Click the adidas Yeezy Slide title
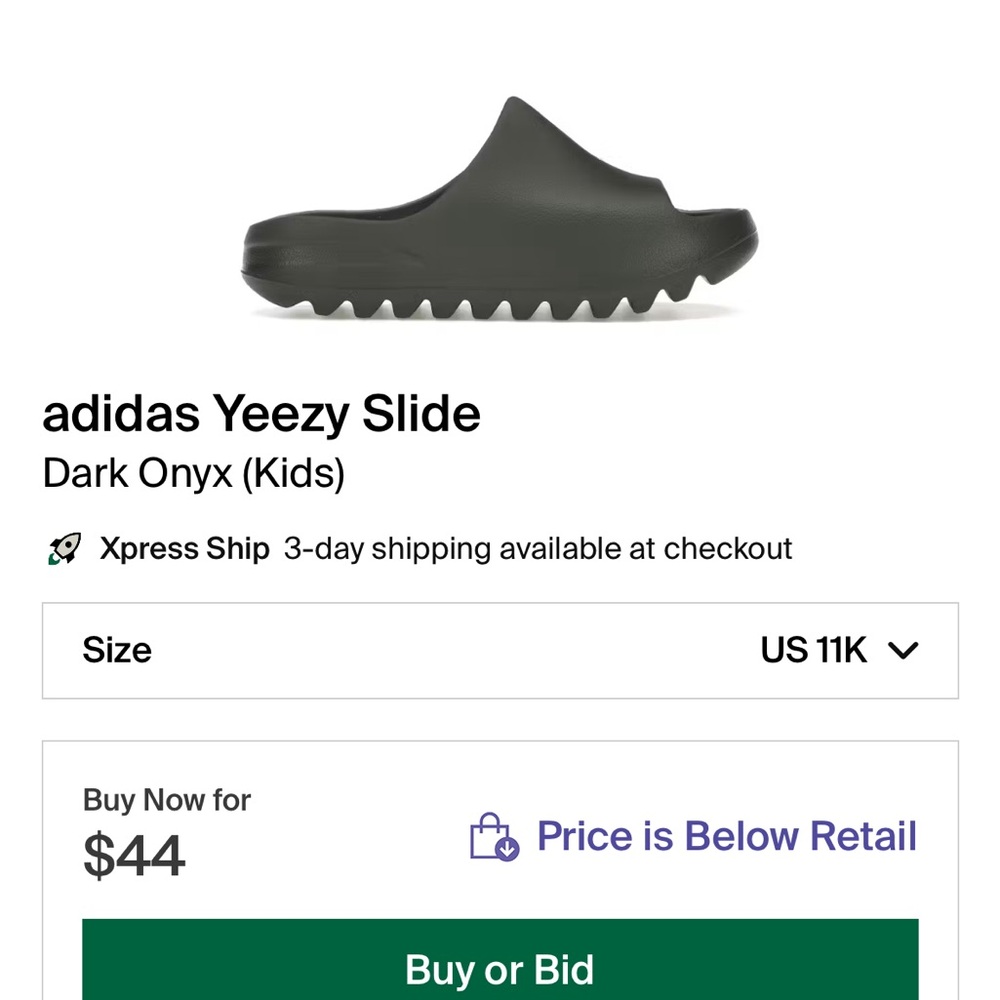 coord(262,413)
